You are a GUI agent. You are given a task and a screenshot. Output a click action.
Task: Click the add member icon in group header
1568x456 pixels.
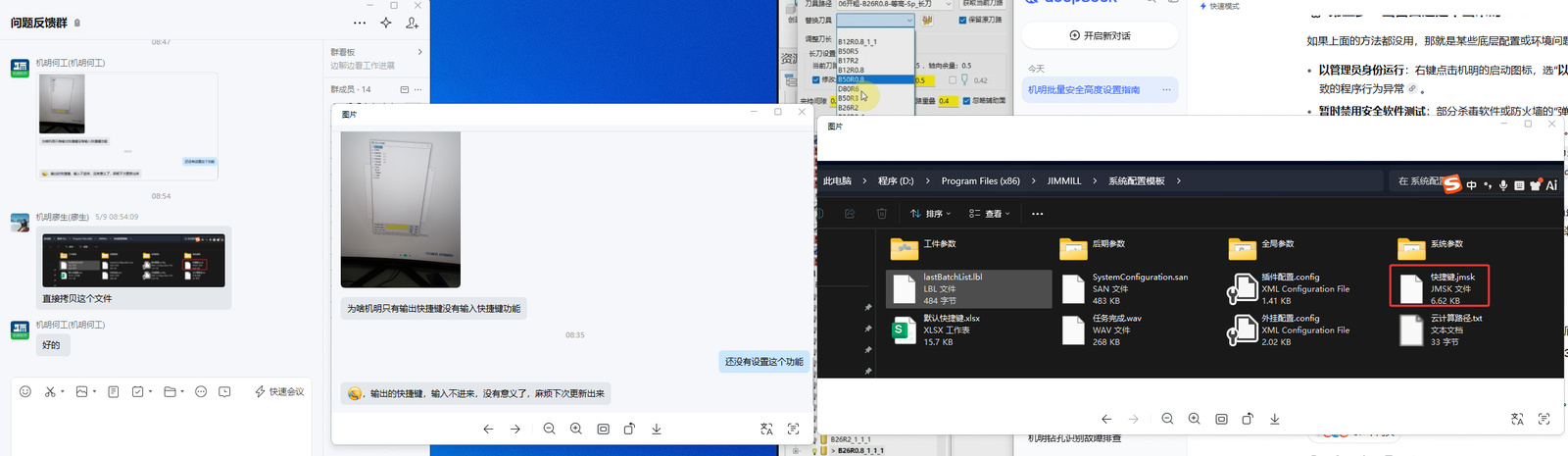tap(413, 23)
